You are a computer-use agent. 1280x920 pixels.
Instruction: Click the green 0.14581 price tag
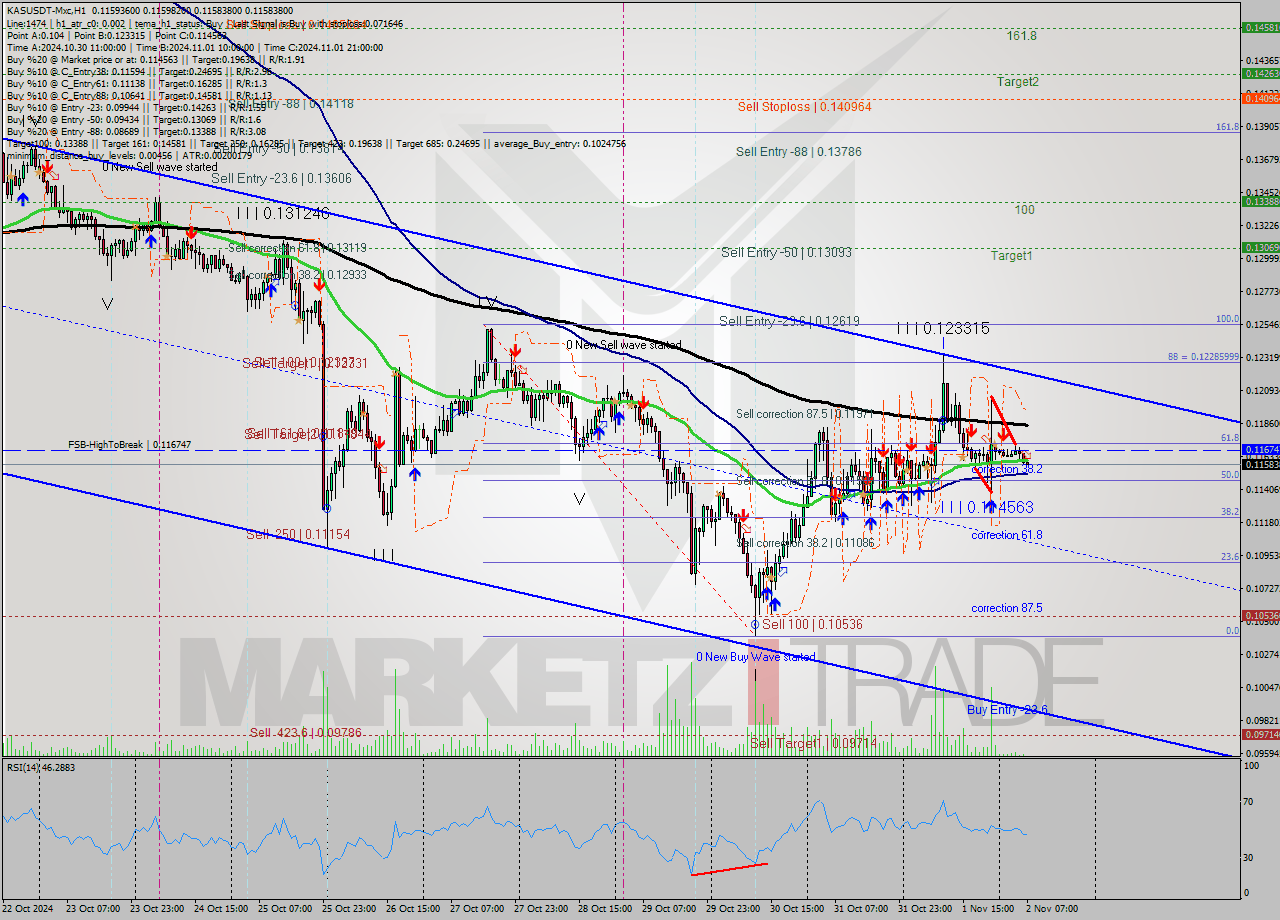pyautogui.click(x=1259, y=28)
